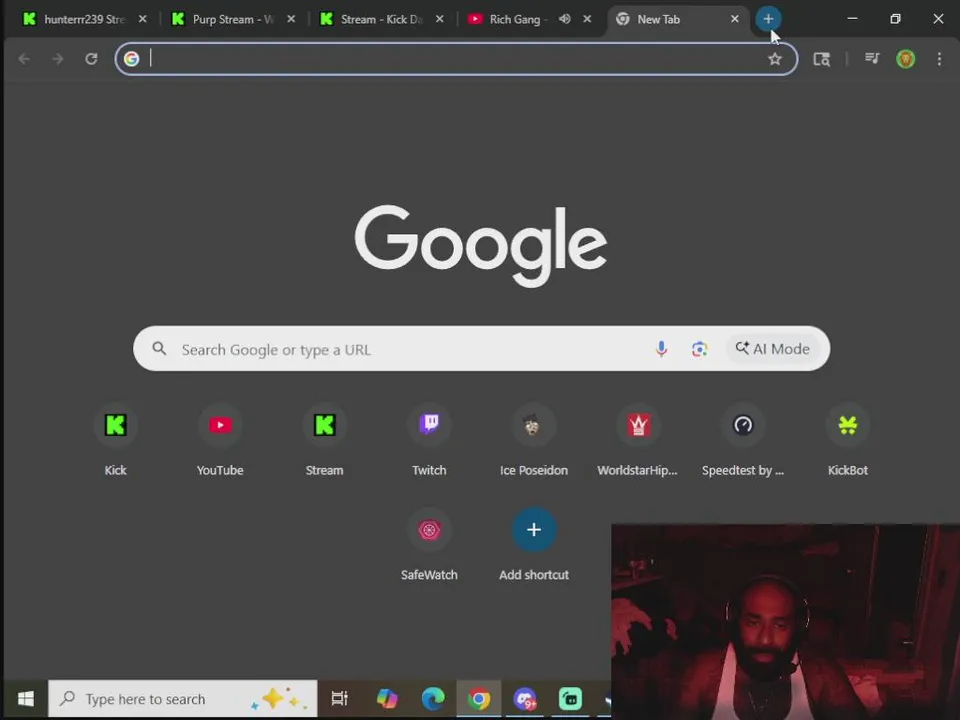Open the media controls toolbar icon
Image resolution: width=960 pixels, height=720 pixels.
point(872,59)
